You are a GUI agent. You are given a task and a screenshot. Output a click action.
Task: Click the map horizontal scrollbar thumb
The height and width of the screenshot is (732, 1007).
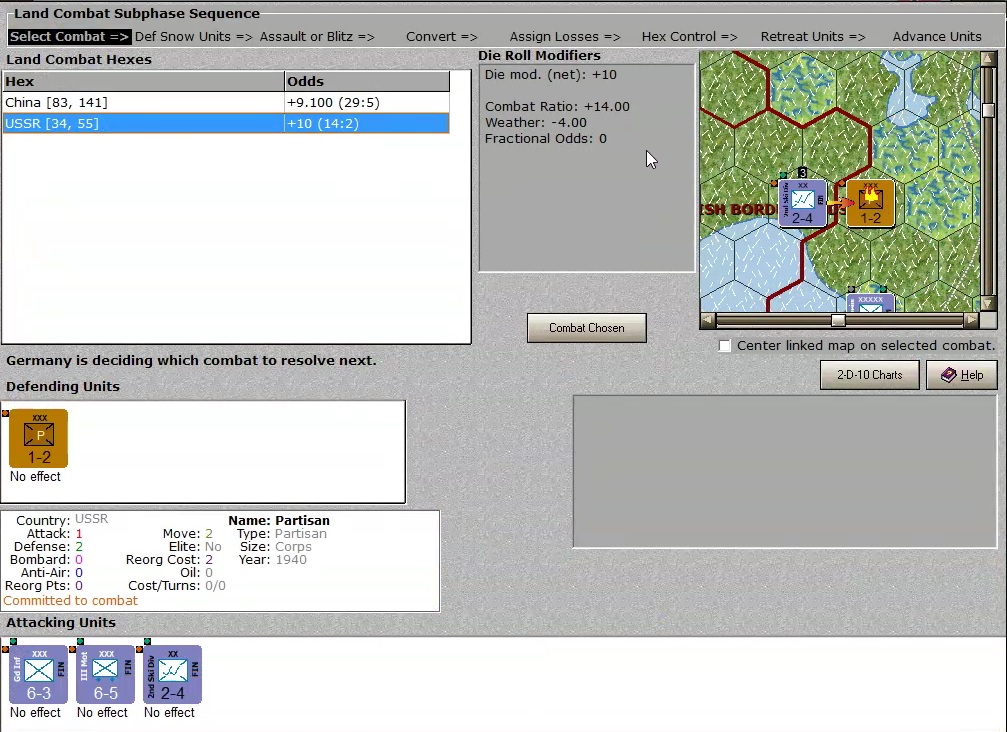pos(838,320)
